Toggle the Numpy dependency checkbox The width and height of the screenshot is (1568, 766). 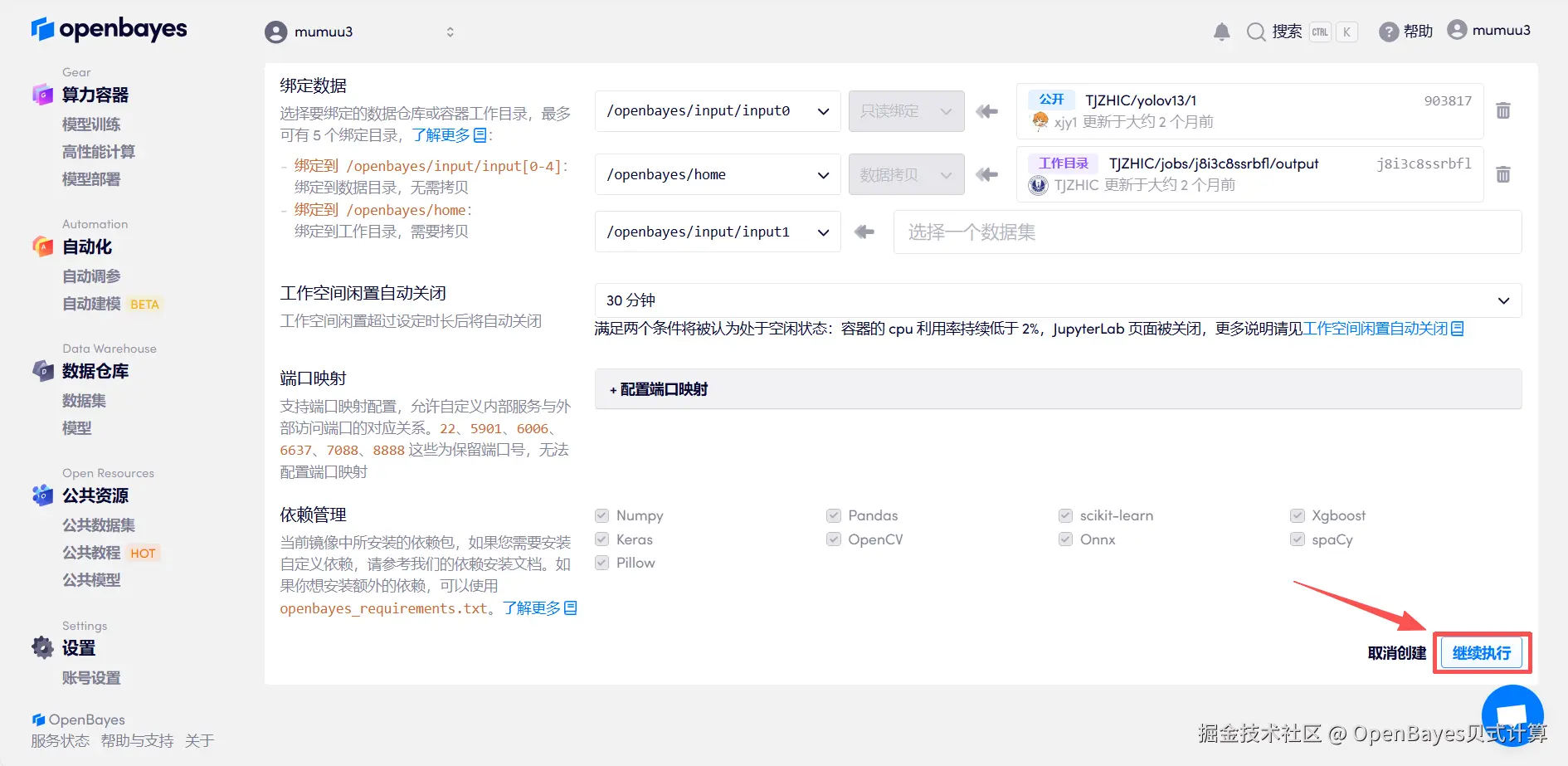pyautogui.click(x=601, y=515)
